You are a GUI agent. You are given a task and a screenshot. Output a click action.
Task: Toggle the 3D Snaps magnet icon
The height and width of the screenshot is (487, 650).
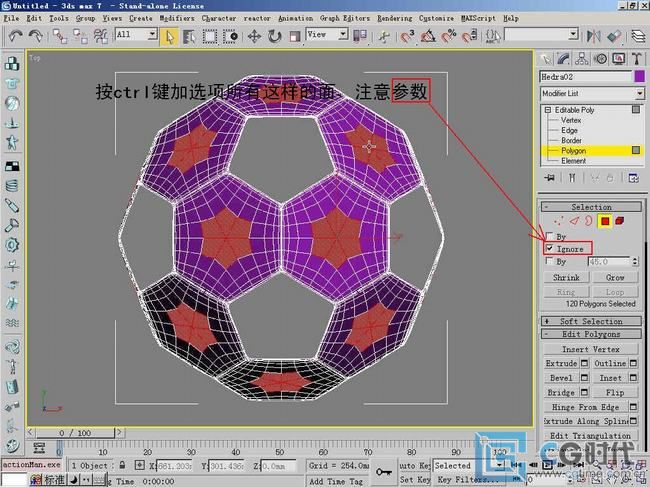pos(407,37)
